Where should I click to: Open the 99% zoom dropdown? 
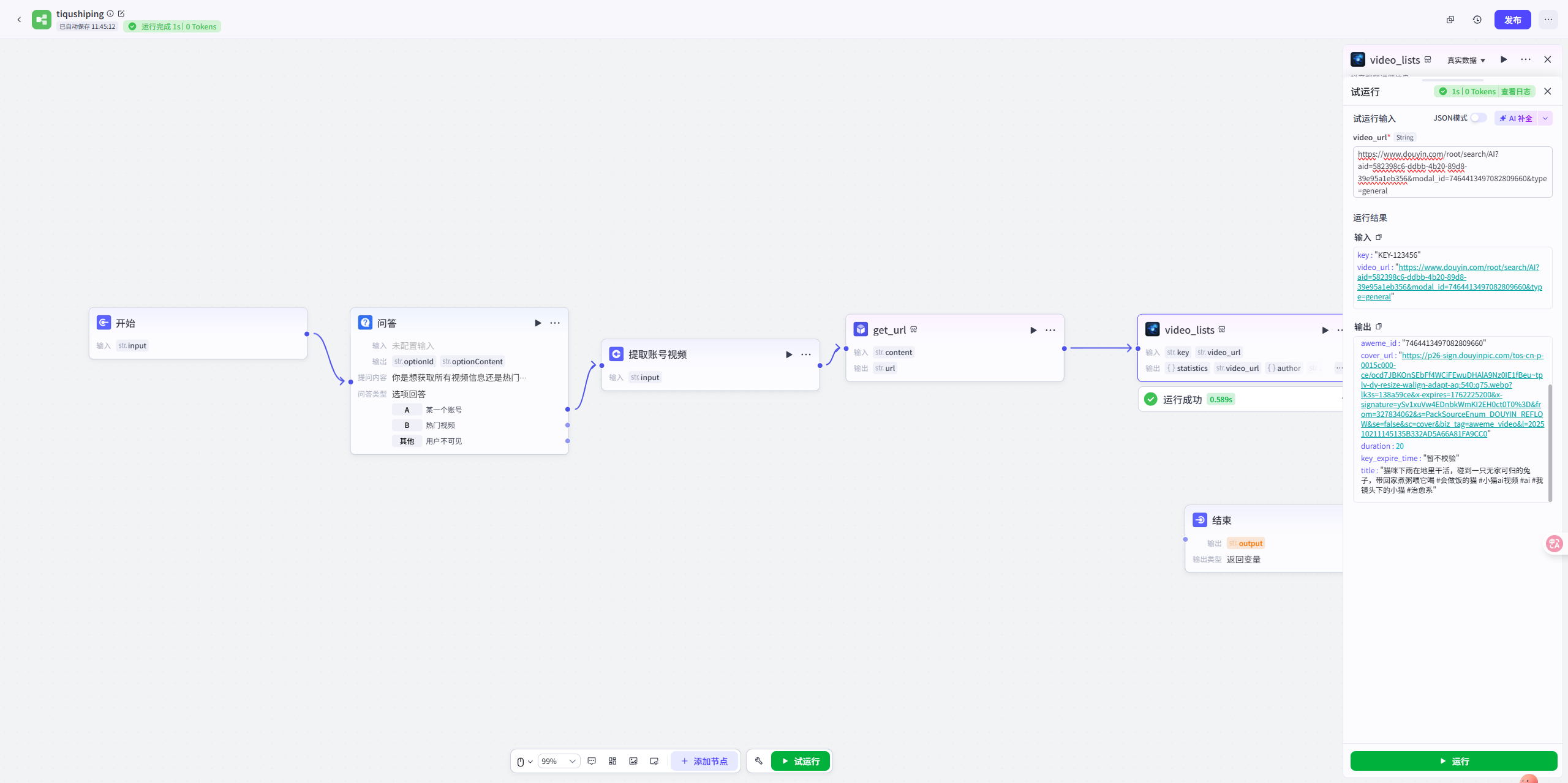559,761
